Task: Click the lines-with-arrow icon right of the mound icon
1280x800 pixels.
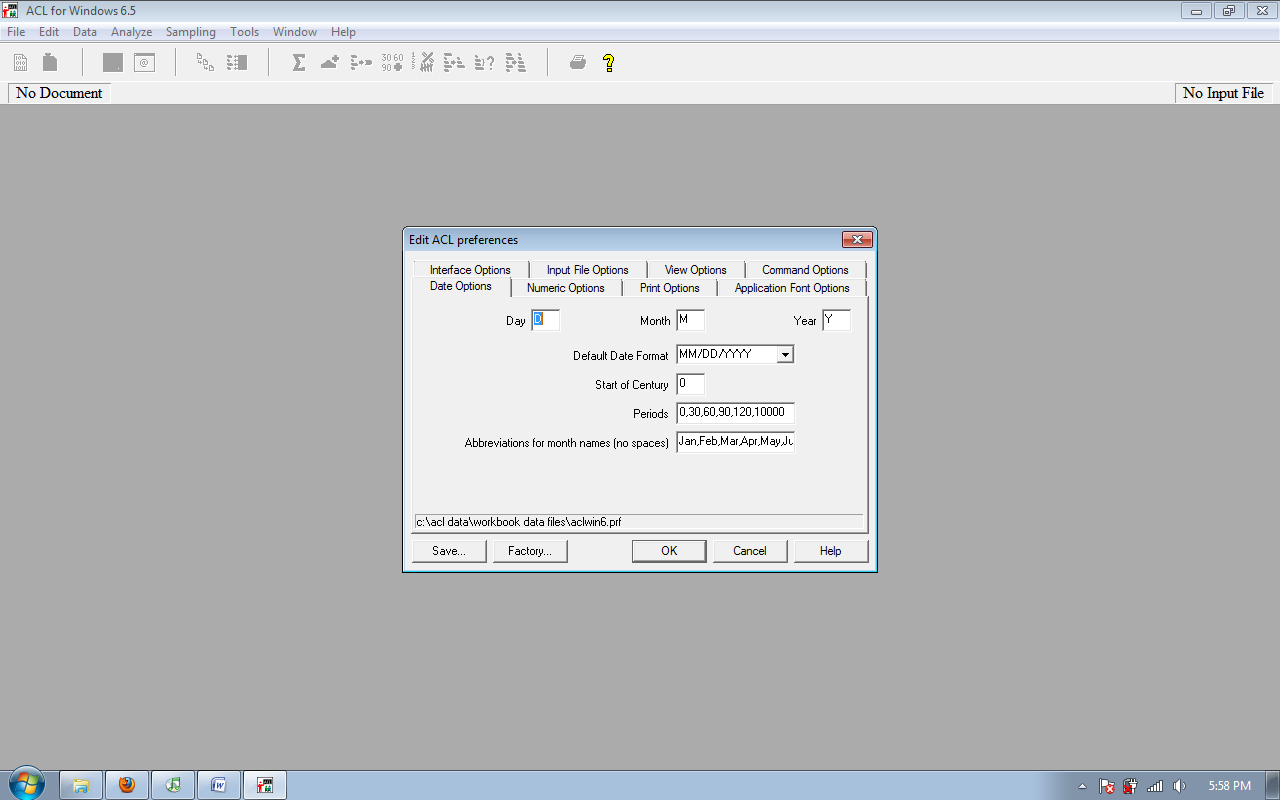Action: coord(361,62)
